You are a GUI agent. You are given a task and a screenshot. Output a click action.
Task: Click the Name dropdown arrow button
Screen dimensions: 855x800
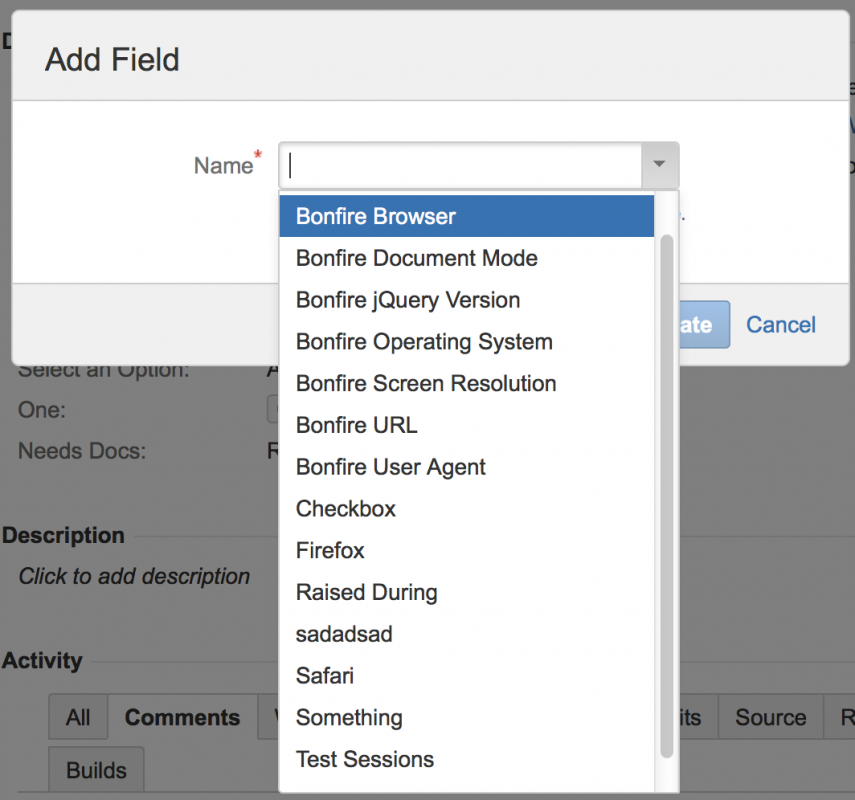(659, 165)
